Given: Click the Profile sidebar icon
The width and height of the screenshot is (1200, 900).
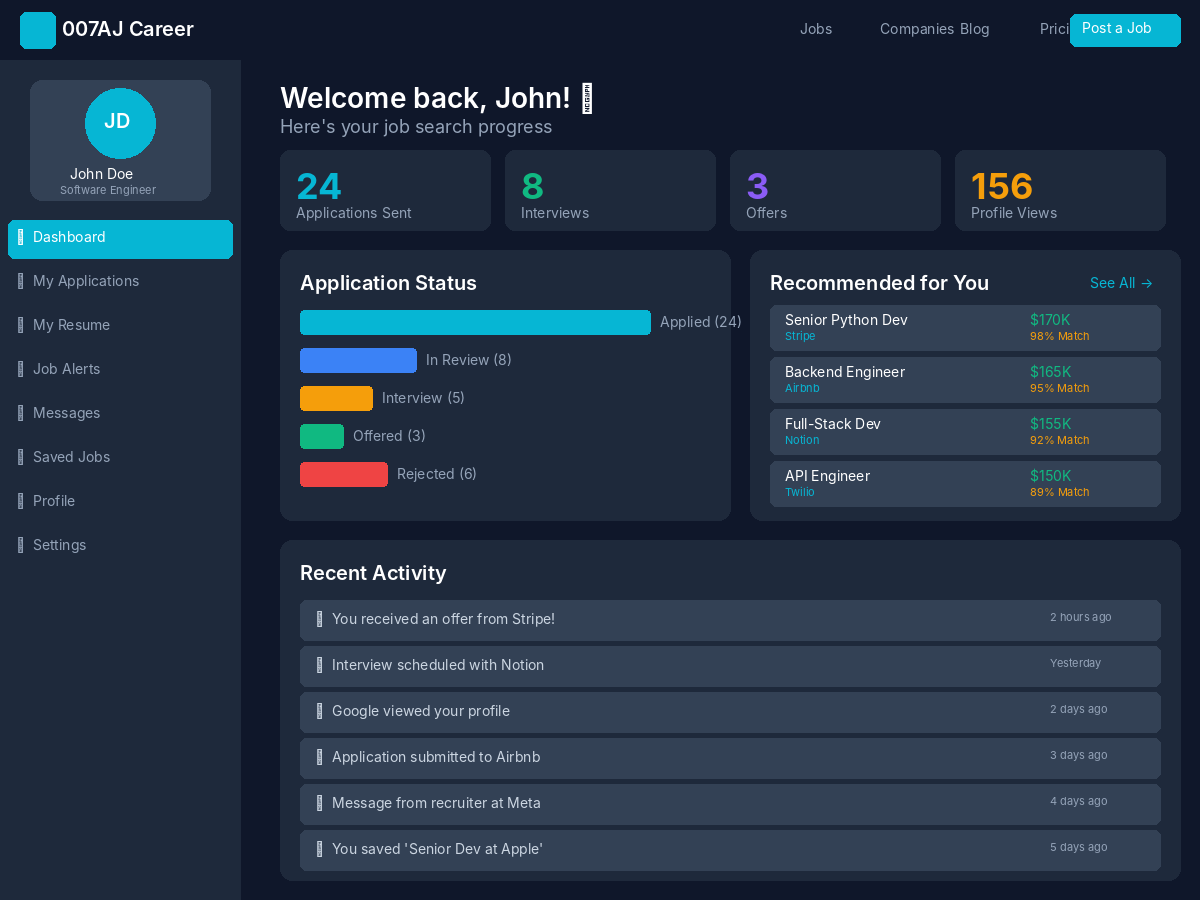Looking at the screenshot, I should pos(20,502).
